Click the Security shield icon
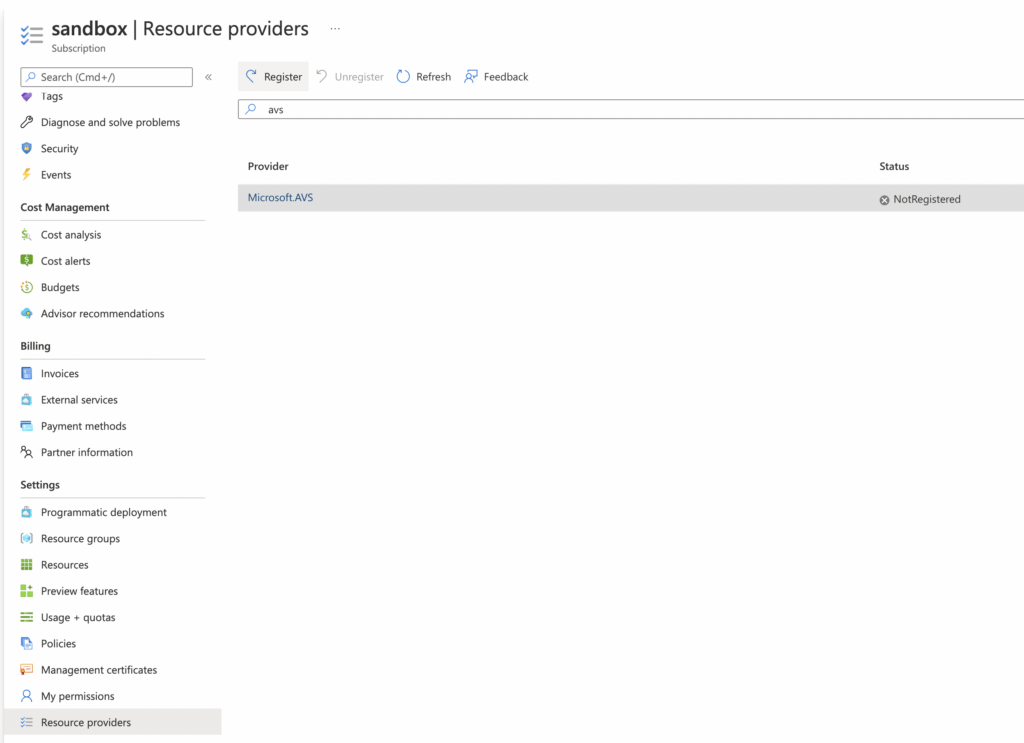The image size is (1024, 743). coord(27,148)
